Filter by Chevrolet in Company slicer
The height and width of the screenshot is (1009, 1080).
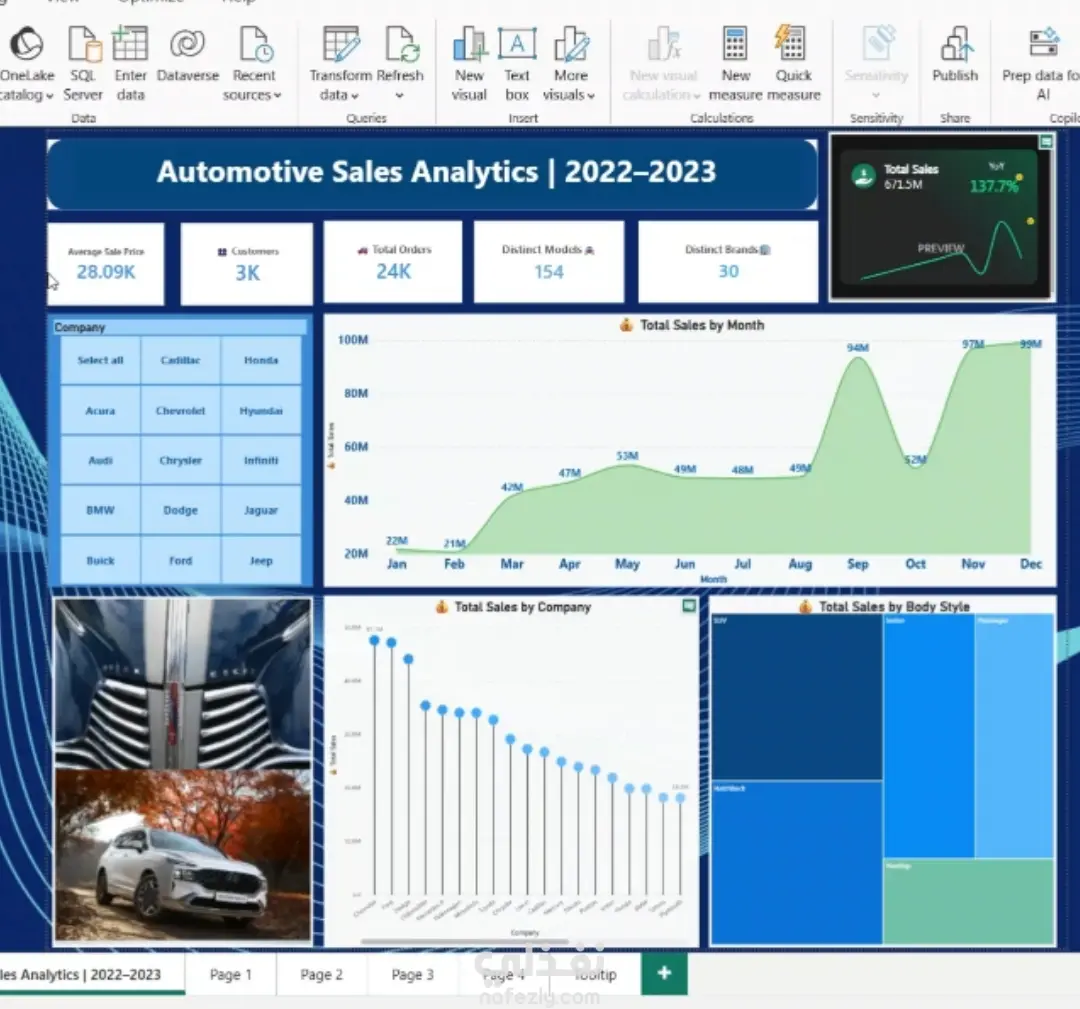[180, 410]
